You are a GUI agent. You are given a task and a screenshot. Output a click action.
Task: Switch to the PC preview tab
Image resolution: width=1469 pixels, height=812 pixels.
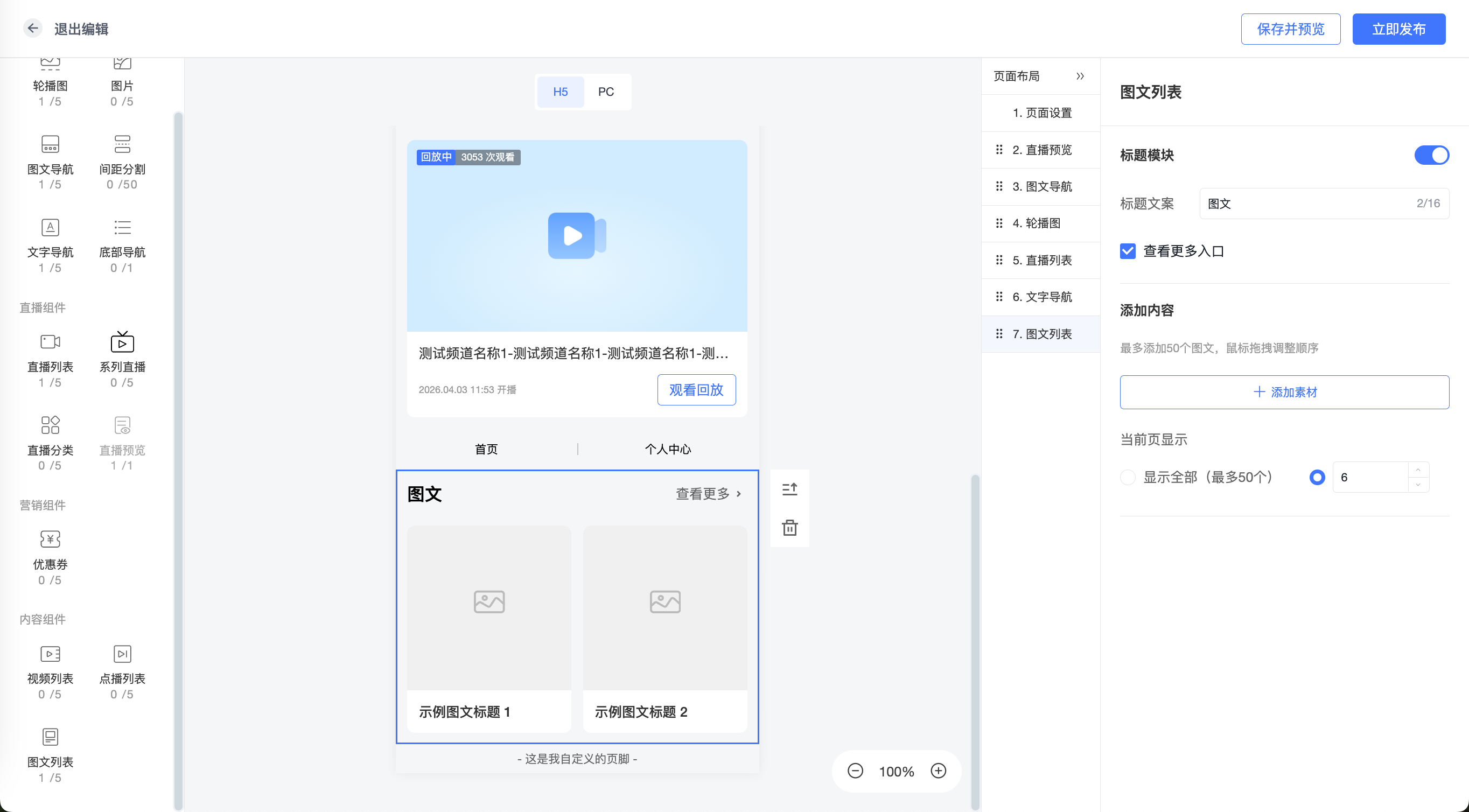pyautogui.click(x=606, y=92)
